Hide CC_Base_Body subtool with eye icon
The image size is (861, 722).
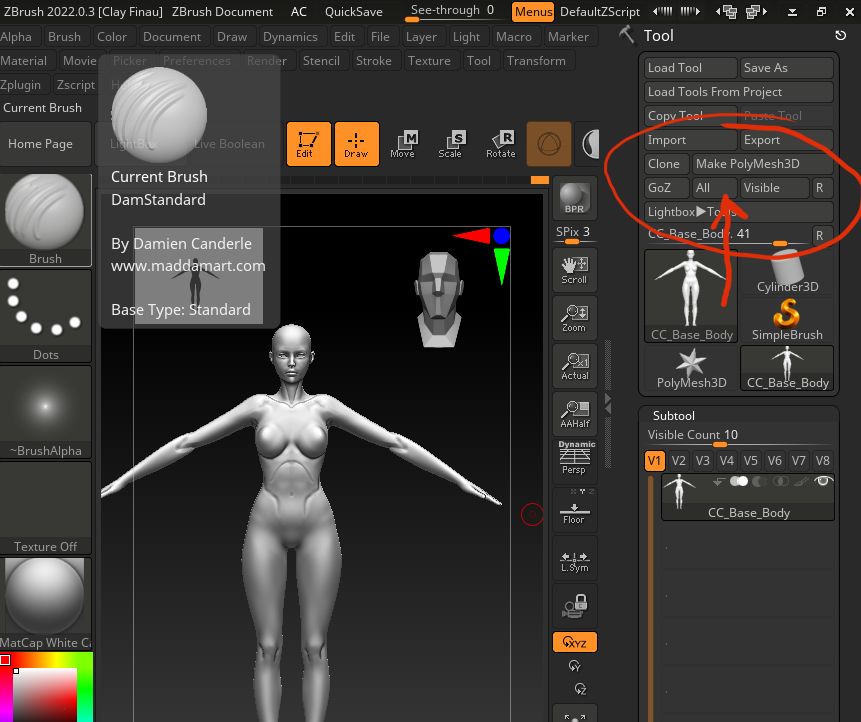tap(823, 482)
